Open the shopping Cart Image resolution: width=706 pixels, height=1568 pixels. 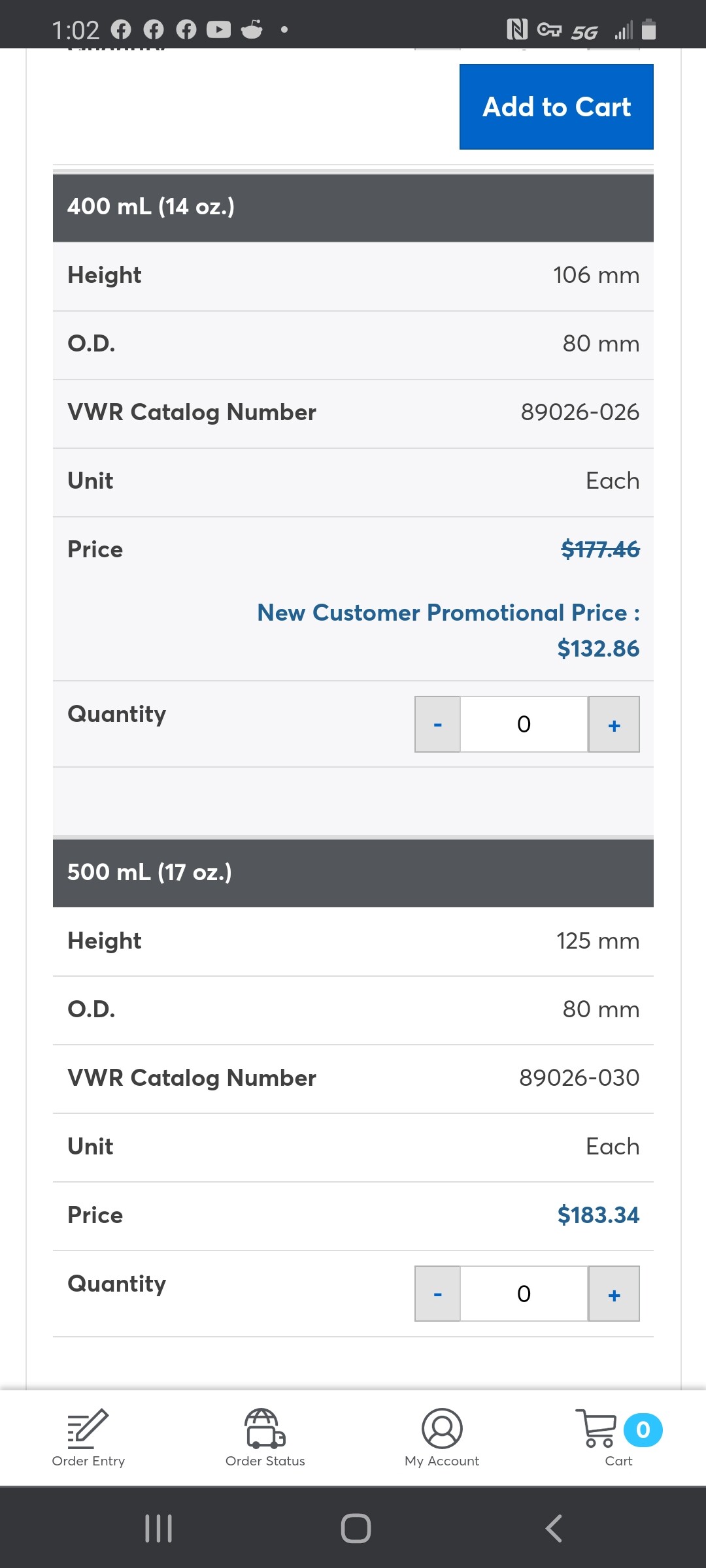(x=598, y=1436)
